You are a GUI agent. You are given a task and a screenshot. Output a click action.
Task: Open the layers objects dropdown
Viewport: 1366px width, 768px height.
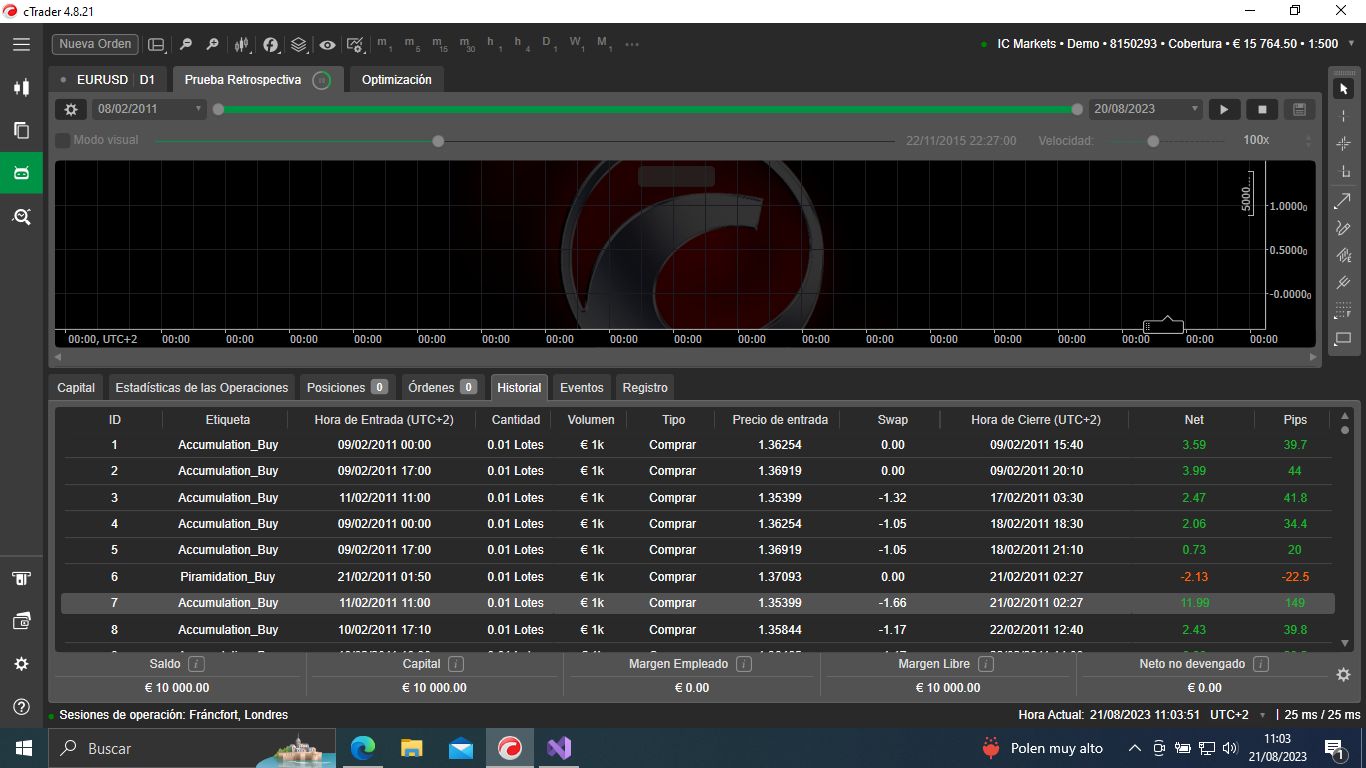click(x=299, y=44)
